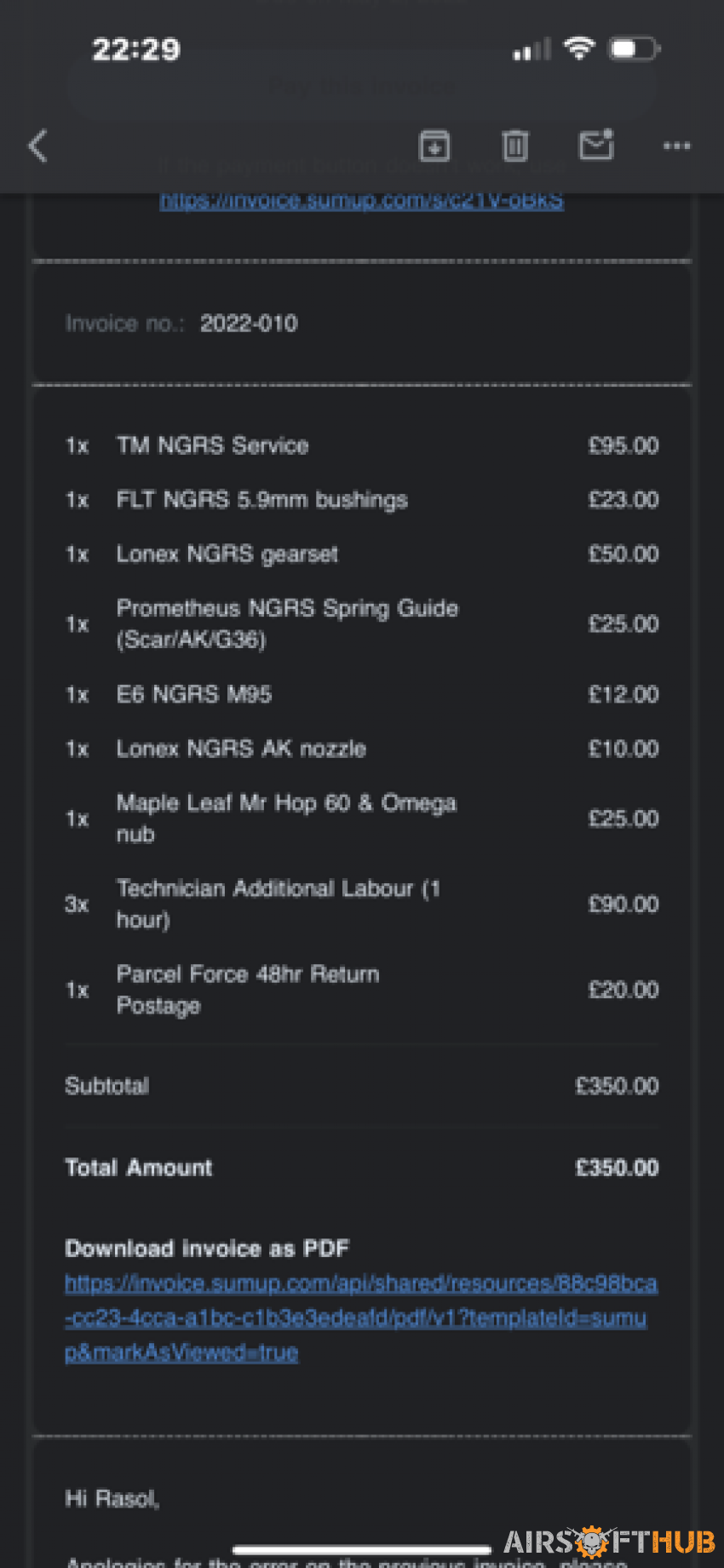Tap the Prometheus NGRS Spring Guide item

pos(361,623)
